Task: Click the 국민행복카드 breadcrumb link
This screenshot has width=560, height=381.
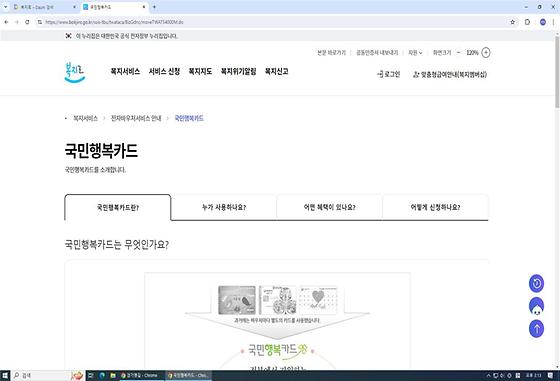Action: tap(189, 118)
